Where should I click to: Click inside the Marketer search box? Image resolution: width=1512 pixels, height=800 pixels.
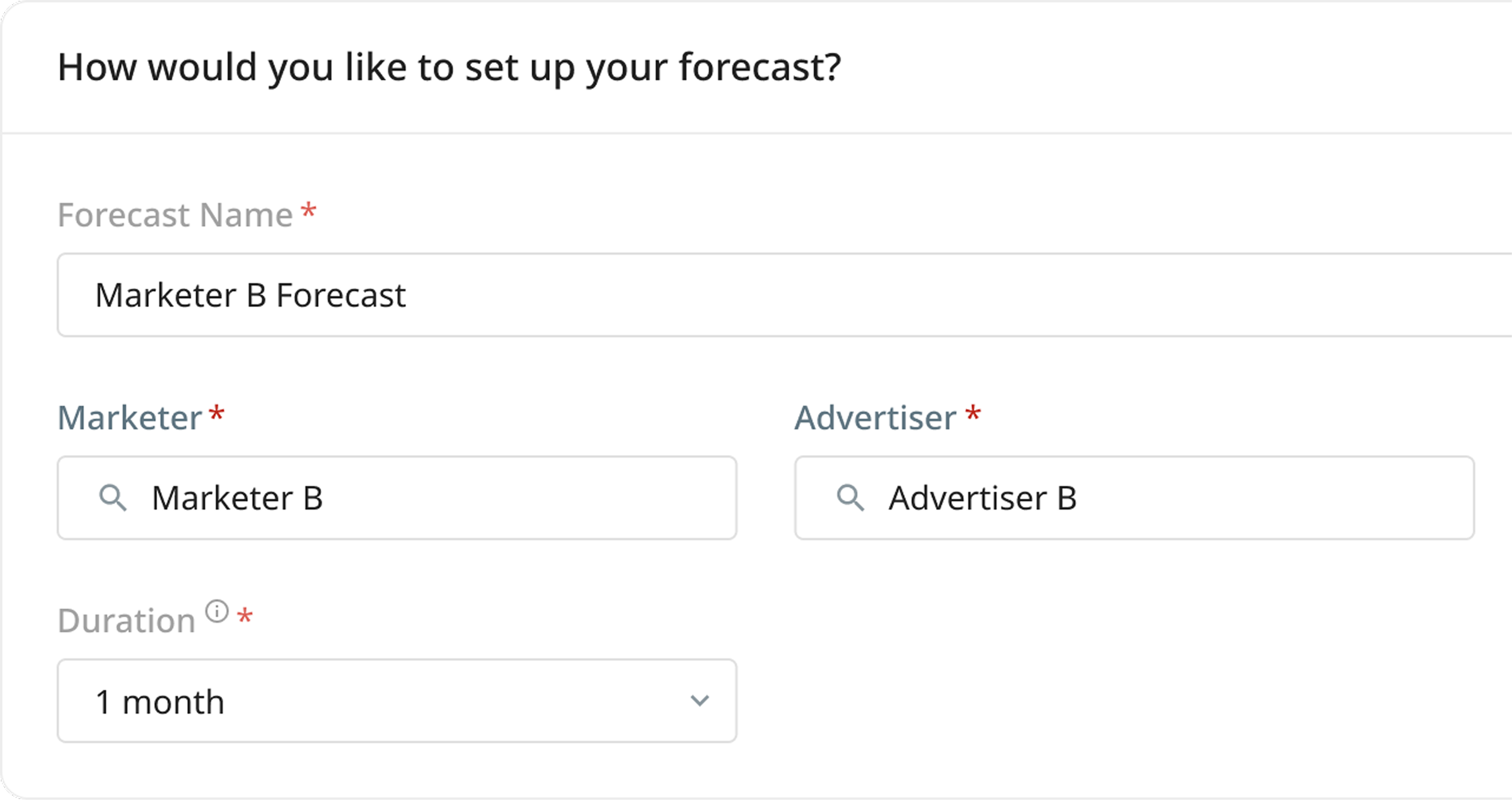coord(470,498)
